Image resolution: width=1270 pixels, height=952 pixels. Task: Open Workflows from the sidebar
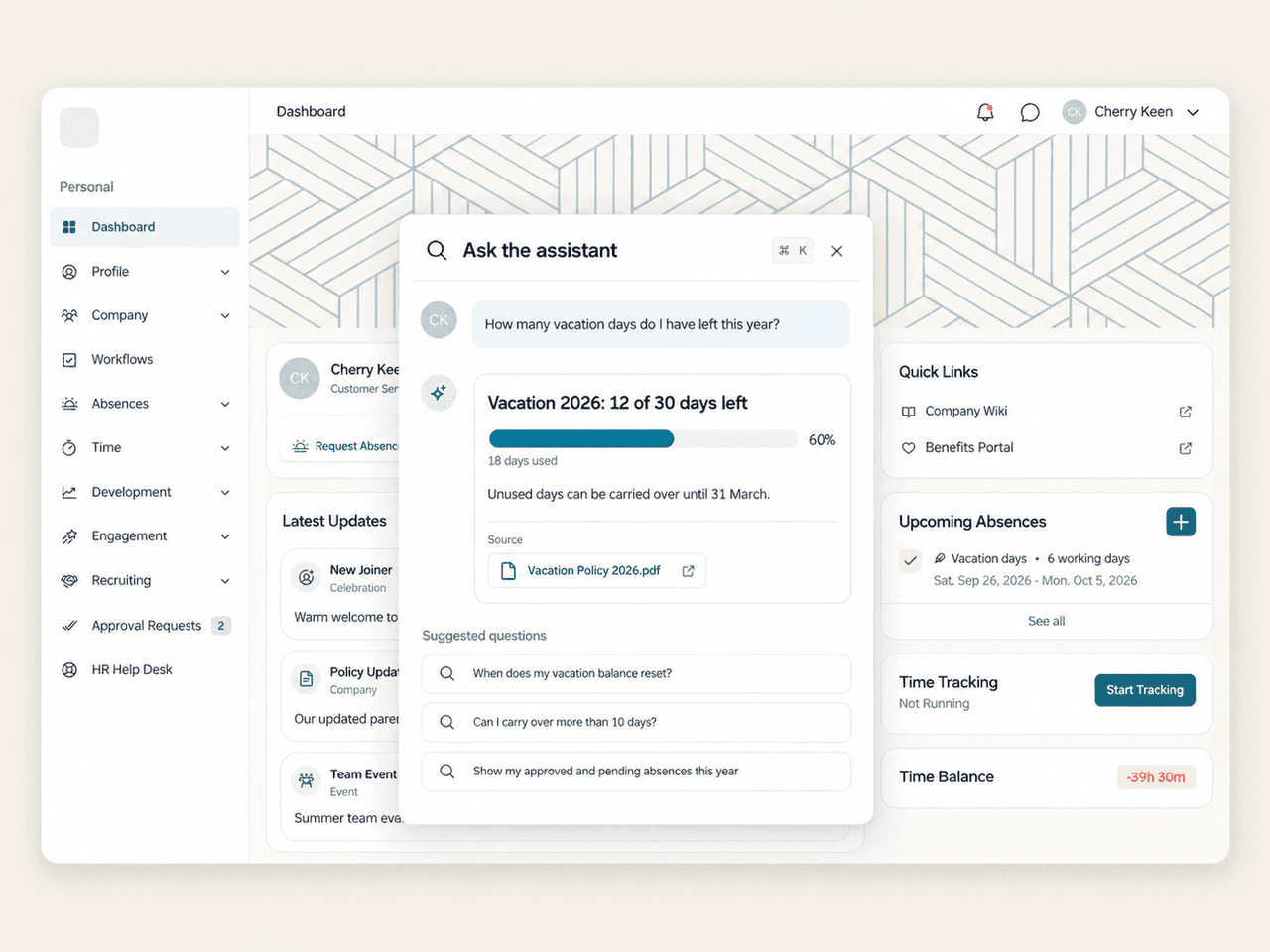(x=145, y=360)
